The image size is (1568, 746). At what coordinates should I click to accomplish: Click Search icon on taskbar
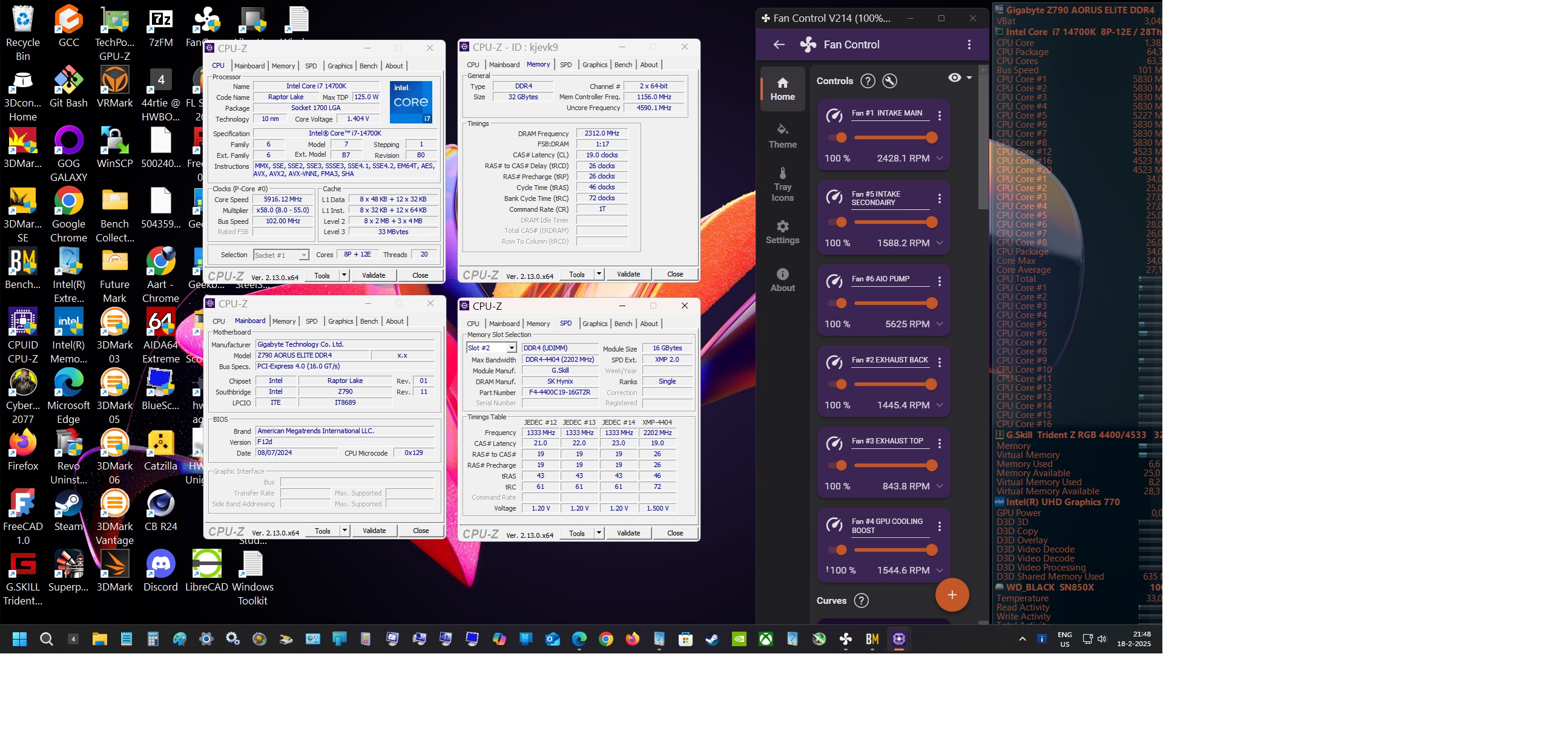click(x=46, y=639)
